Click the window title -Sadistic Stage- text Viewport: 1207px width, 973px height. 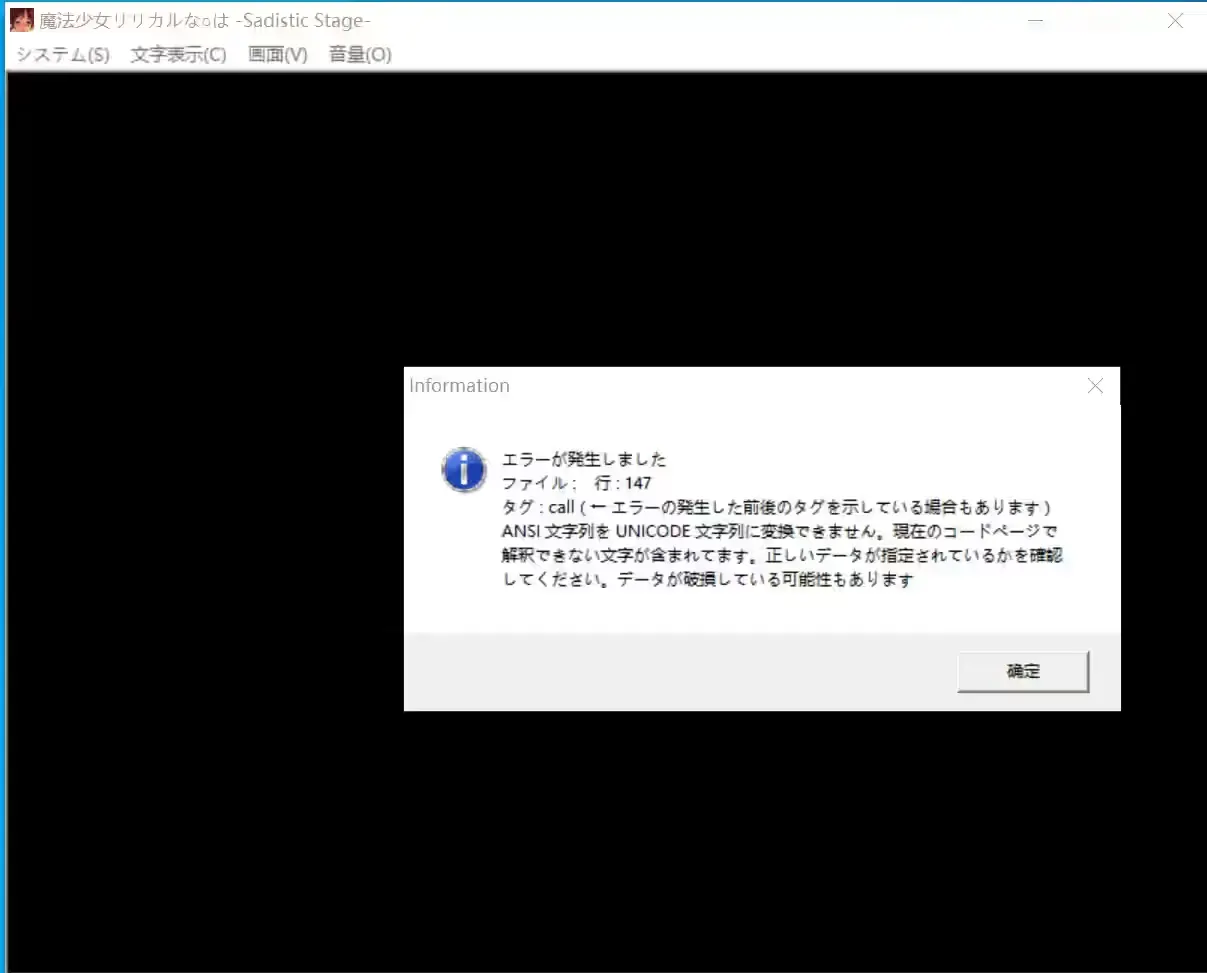(303, 21)
